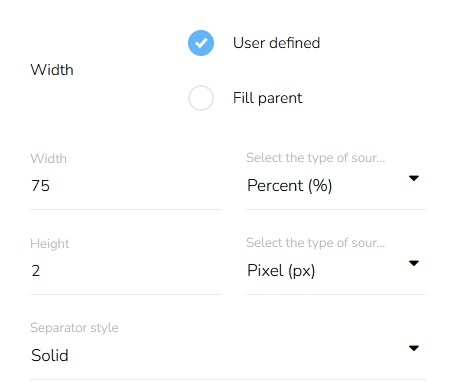Click the large Width heading beside radio options

click(x=52, y=70)
